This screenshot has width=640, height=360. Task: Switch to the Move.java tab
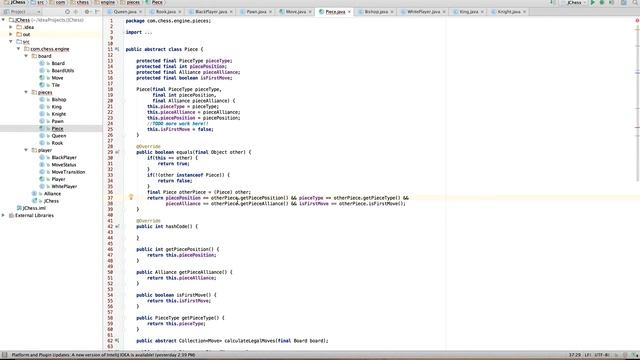pos(296,12)
